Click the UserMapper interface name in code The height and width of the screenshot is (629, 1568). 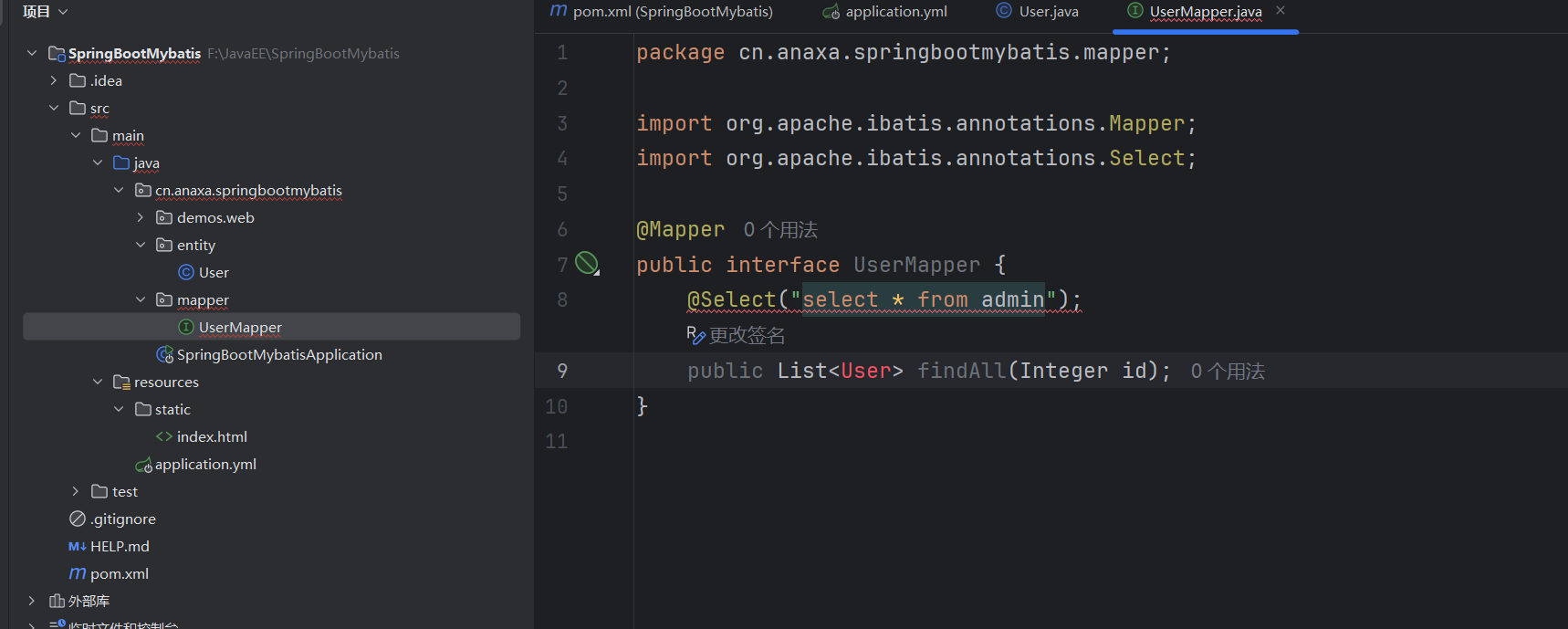pos(916,265)
